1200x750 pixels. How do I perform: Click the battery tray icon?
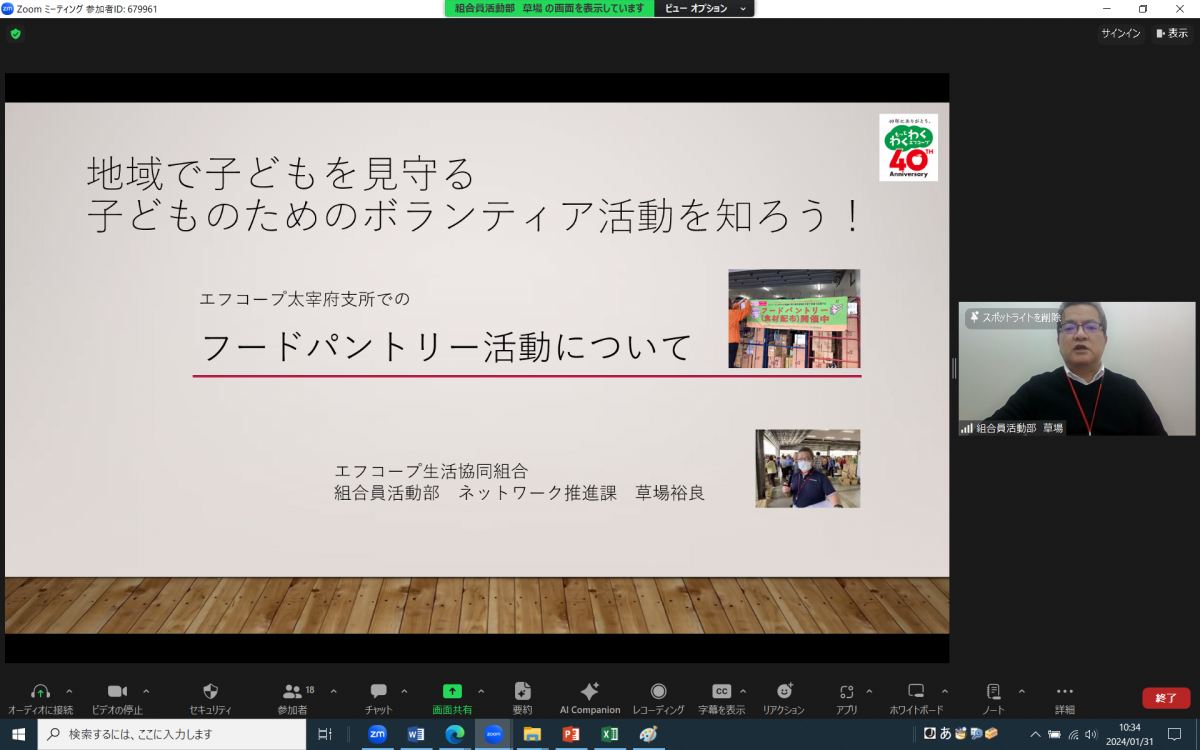click(1054, 734)
